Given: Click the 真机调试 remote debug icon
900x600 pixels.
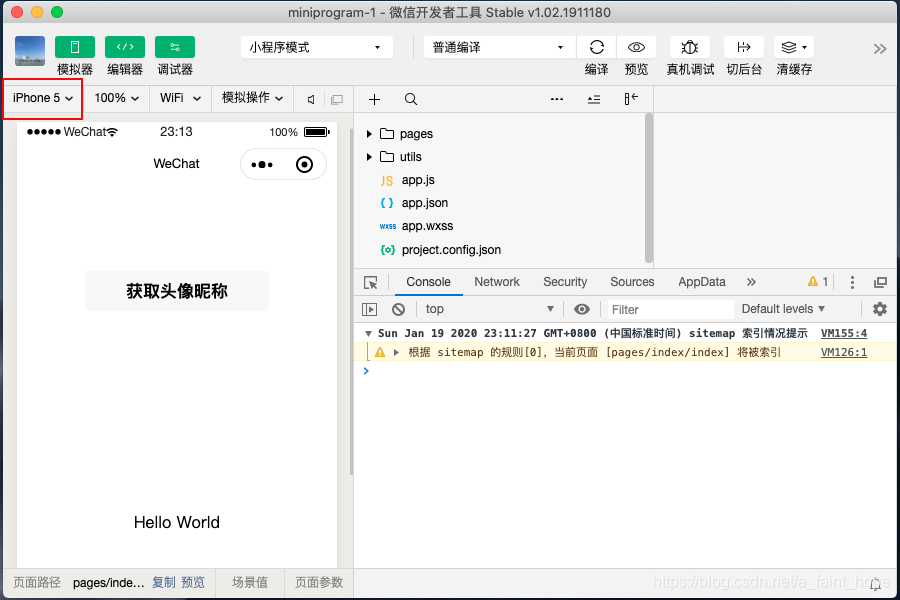Looking at the screenshot, I should pyautogui.click(x=689, y=46).
